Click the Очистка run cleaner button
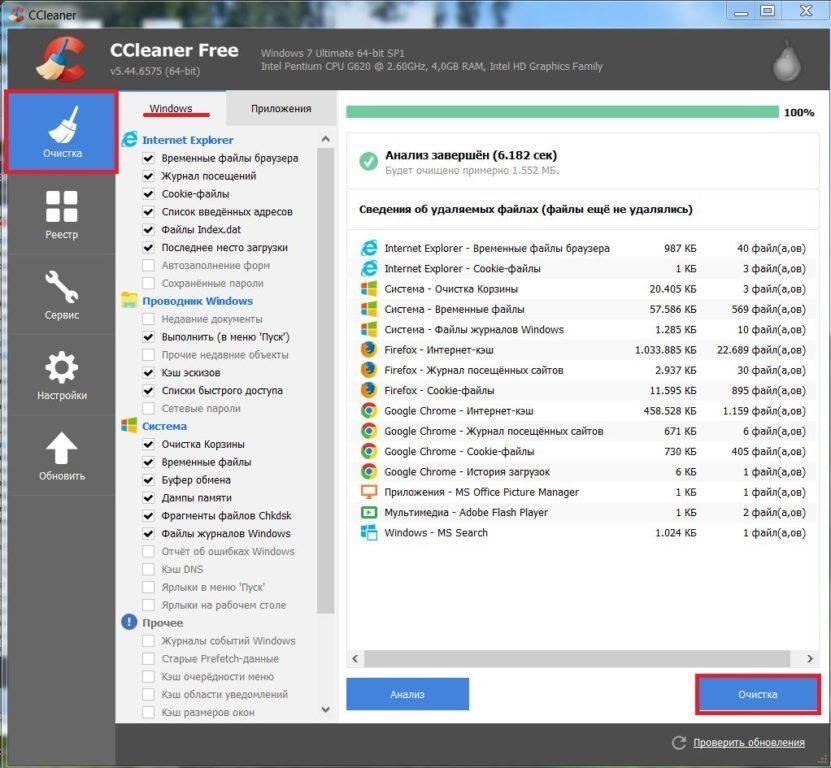This screenshot has width=831, height=768. pyautogui.click(x=758, y=694)
